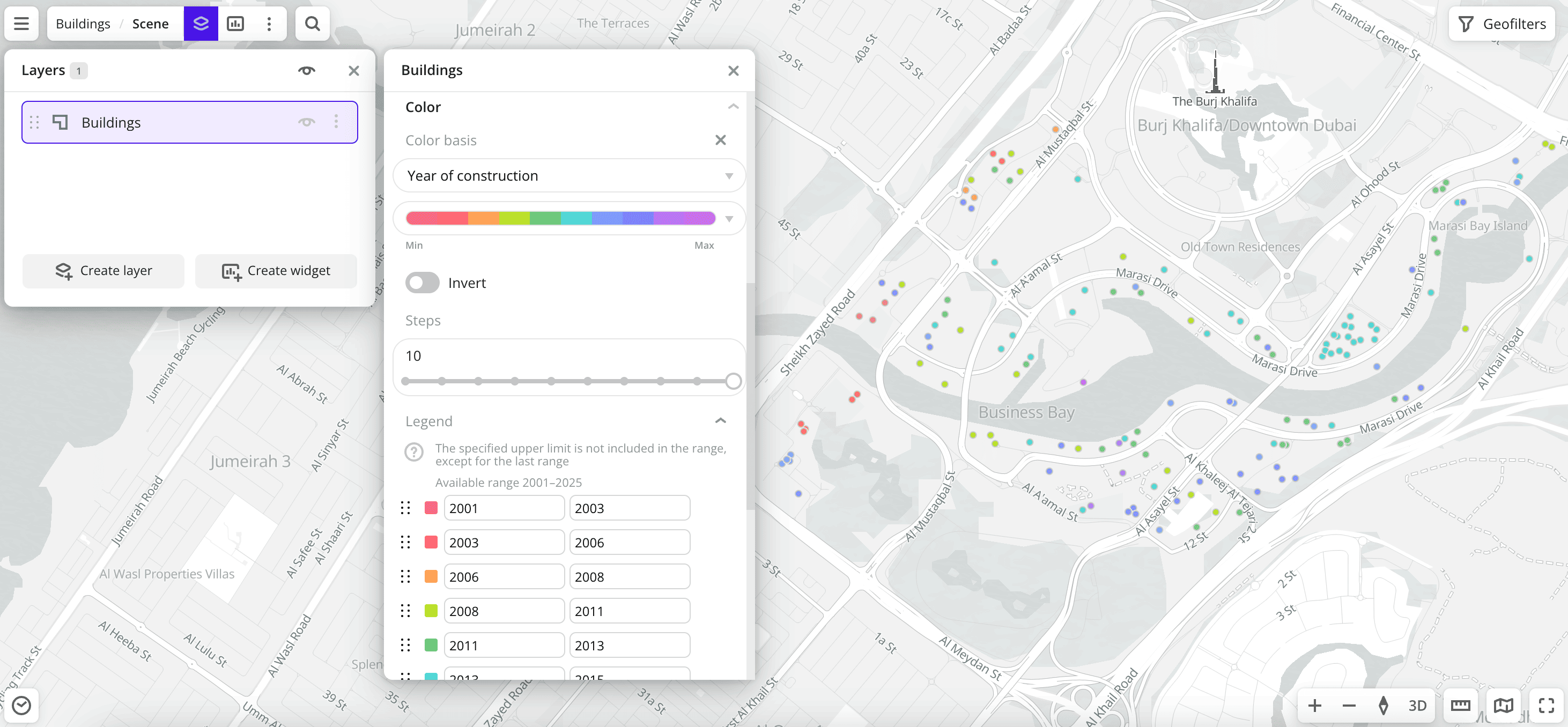
Task: Open the layers panel icon
Action: (x=201, y=24)
